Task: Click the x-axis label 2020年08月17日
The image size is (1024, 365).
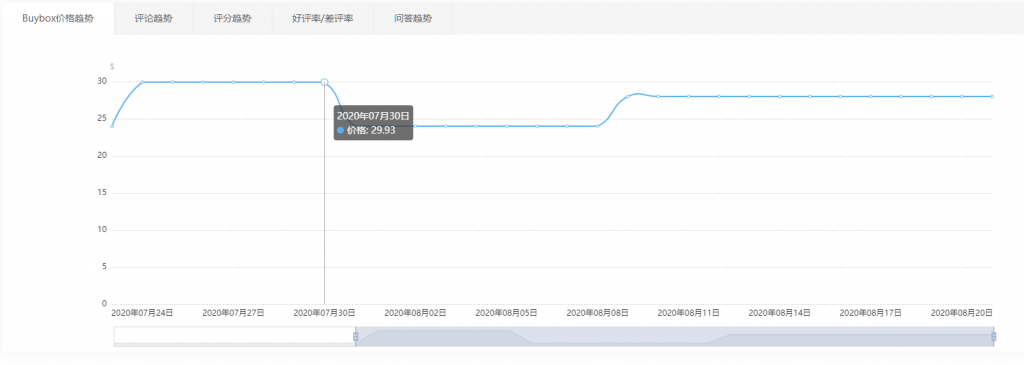Action: (870, 313)
